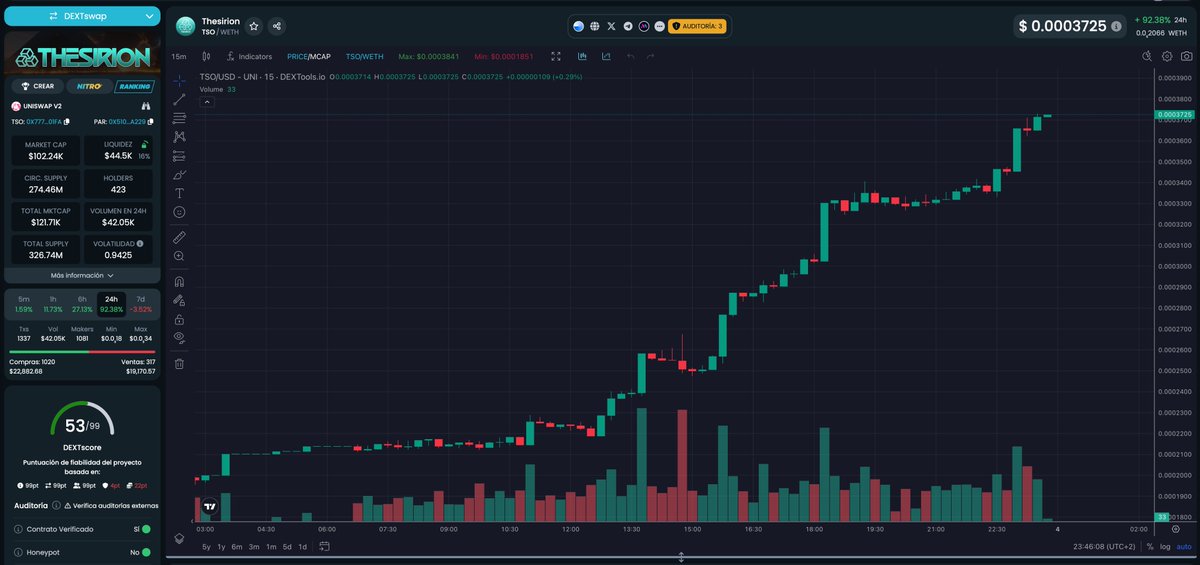Open the 15m timeframe selector
Viewport: 1200px width, 565px height.
(x=179, y=57)
